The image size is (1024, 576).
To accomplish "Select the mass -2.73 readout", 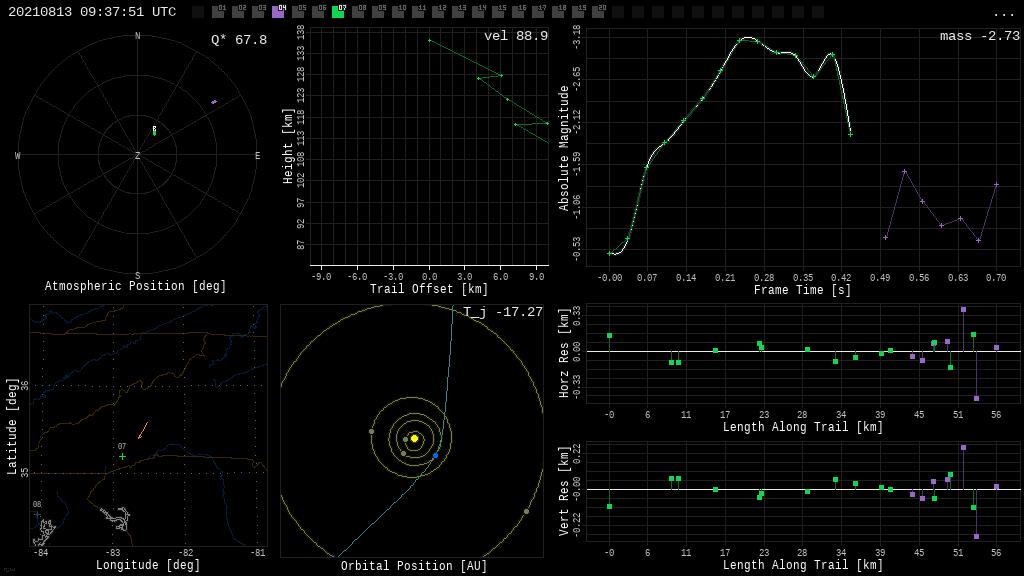I will [979, 36].
